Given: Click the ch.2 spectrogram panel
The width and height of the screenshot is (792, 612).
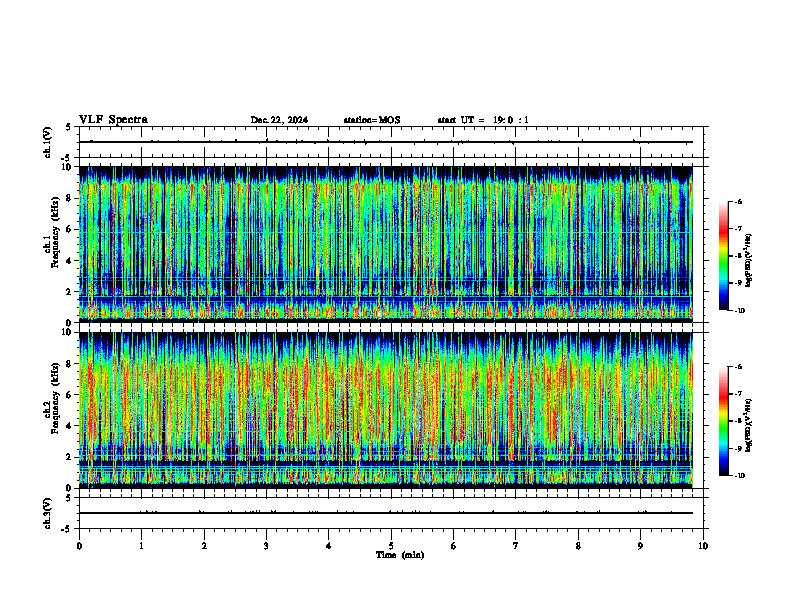Looking at the screenshot, I should click(x=386, y=410).
